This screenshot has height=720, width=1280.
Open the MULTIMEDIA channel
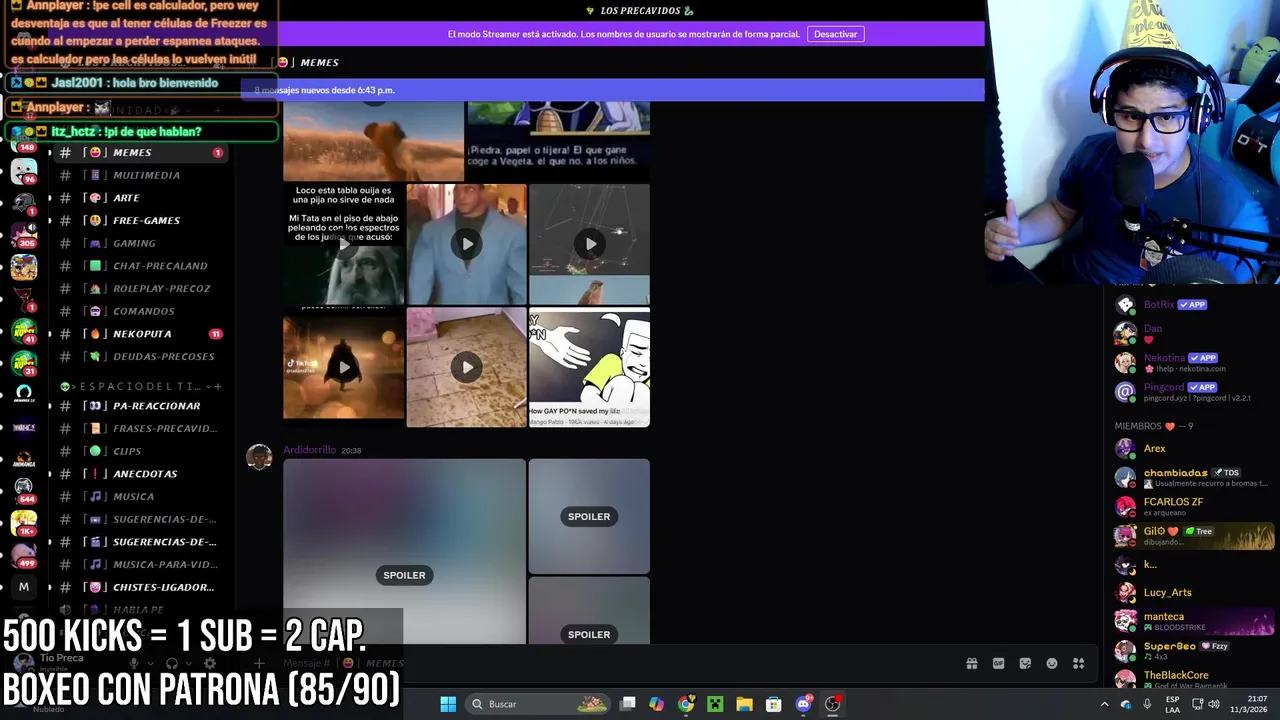pyautogui.click(x=140, y=175)
